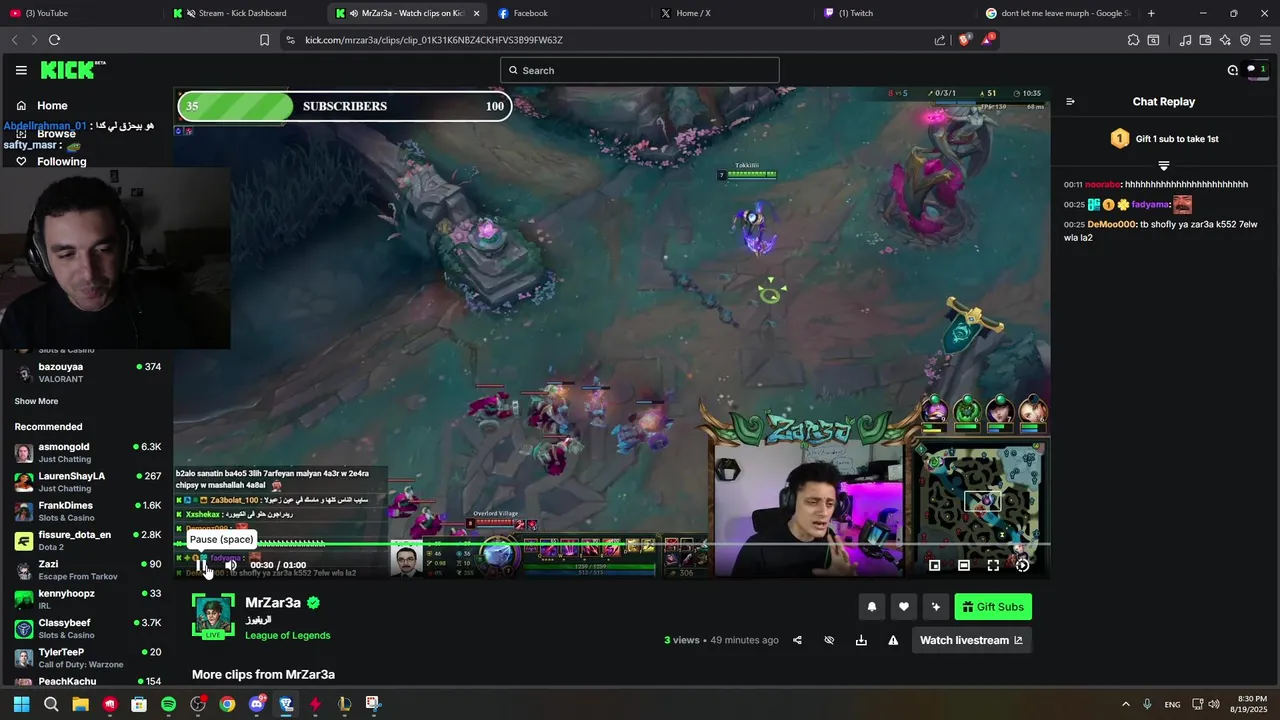The image size is (1280, 720).
Task: Focus the Kick Search field
Action: click(x=640, y=70)
